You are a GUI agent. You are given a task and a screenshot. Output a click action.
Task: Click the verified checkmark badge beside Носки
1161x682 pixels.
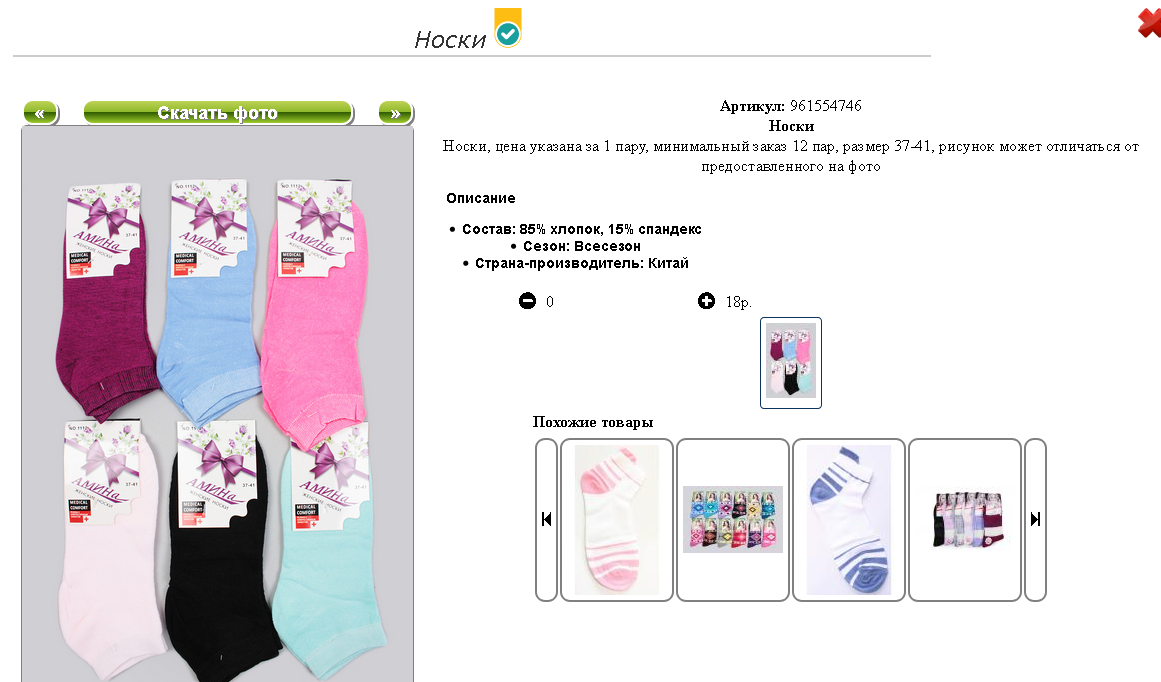[508, 28]
